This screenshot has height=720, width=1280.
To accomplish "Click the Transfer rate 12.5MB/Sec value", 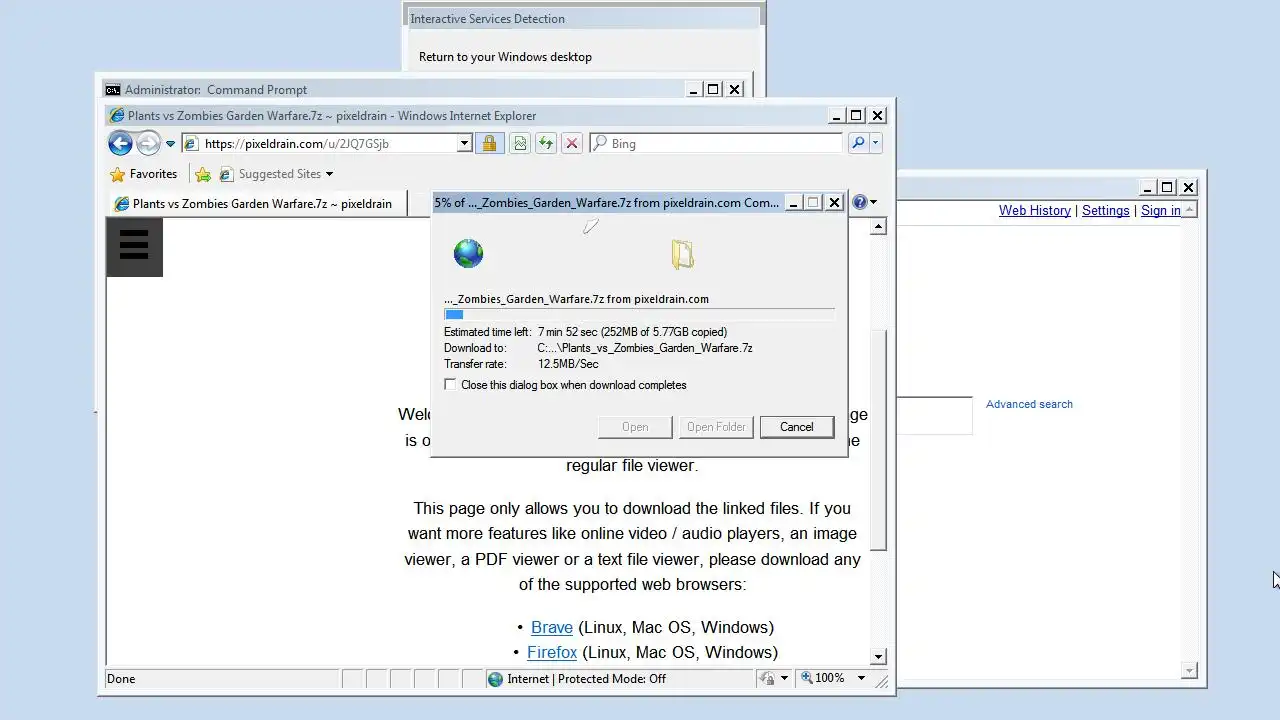I will point(568,364).
